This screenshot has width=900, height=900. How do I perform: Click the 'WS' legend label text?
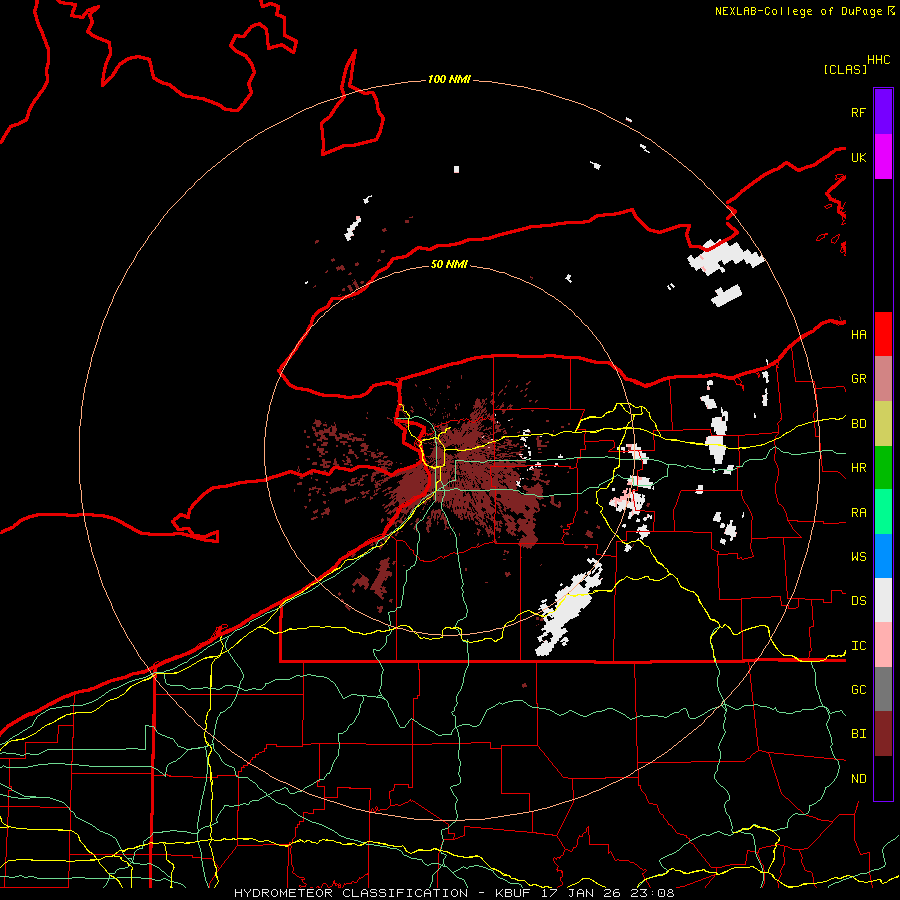click(x=858, y=557)
